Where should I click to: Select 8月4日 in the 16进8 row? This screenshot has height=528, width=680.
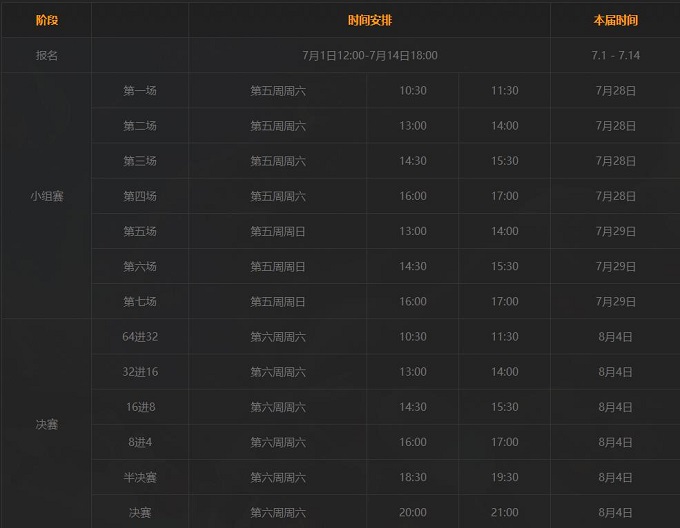[615, 407]
